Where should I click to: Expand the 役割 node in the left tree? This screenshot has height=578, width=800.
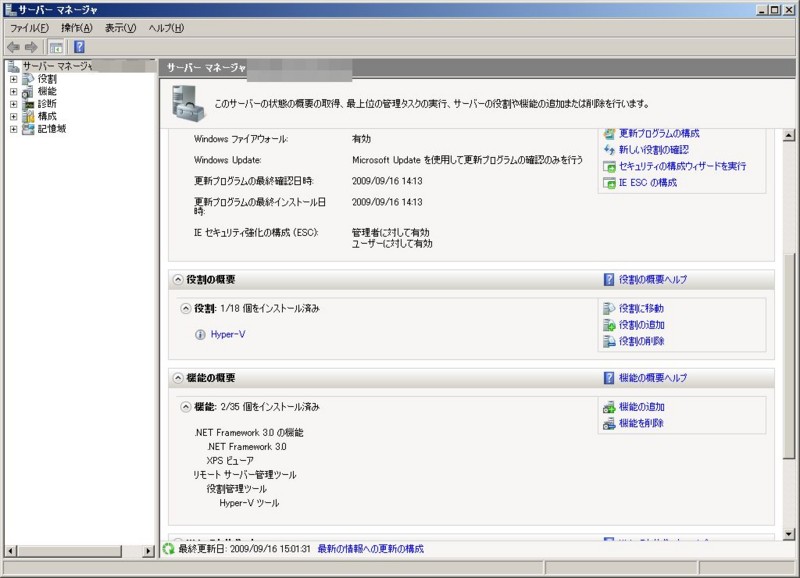pyautogui.click(x=14, y=80)
